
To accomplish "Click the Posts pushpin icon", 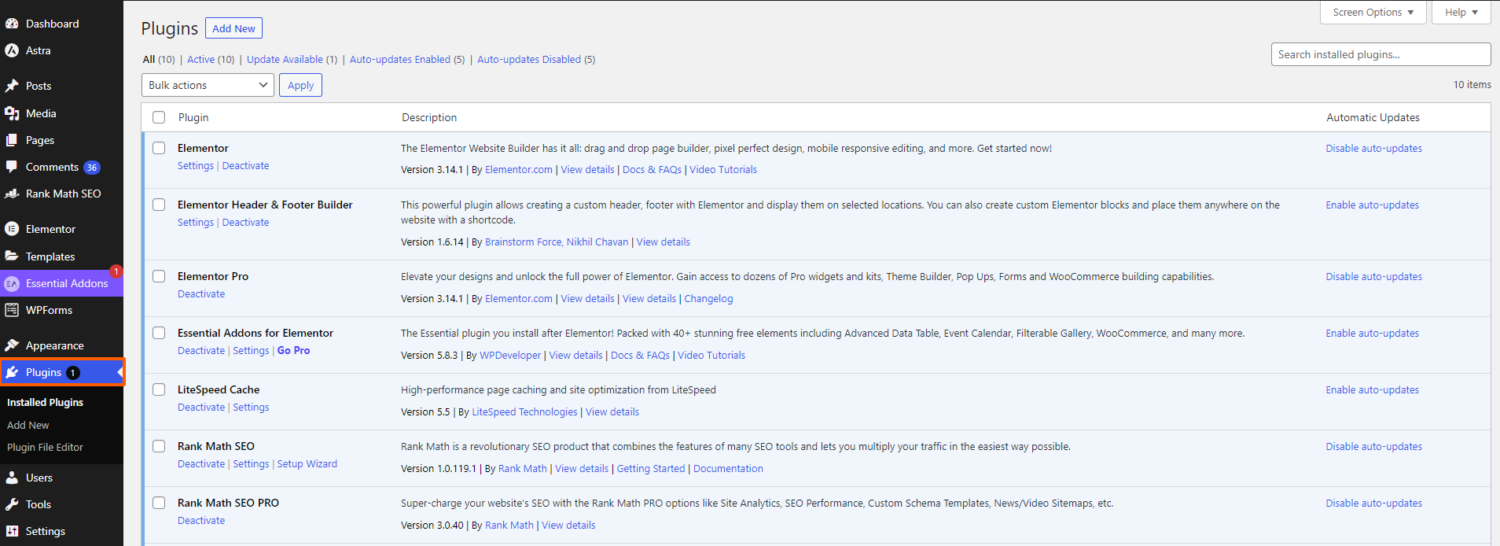I will [x=12, y=86].
